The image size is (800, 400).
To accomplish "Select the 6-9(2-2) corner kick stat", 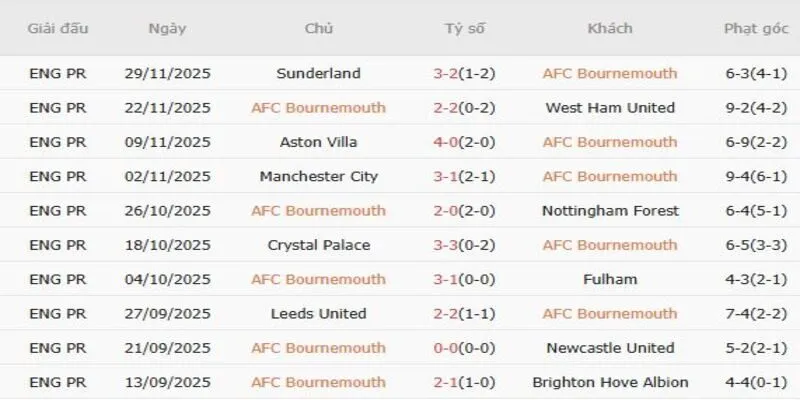I will tap(757, 142).
